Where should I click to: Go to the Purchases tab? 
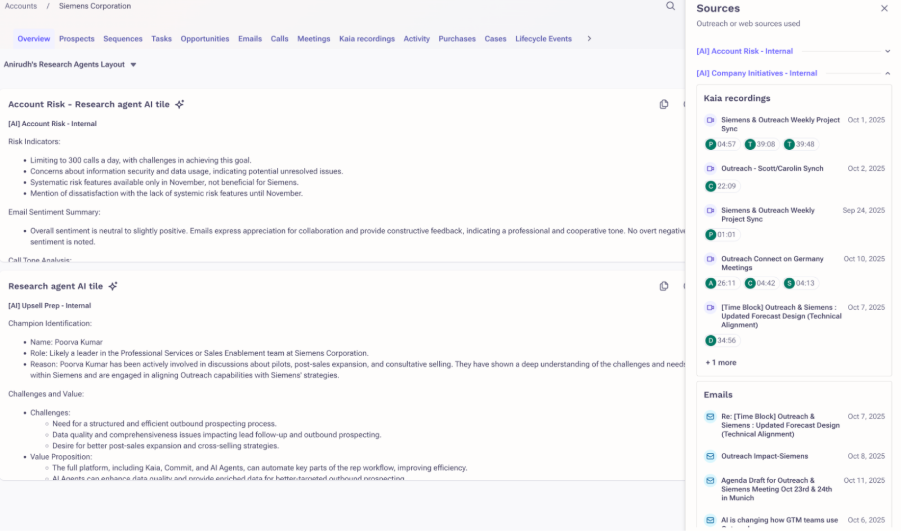coord(457,39)
